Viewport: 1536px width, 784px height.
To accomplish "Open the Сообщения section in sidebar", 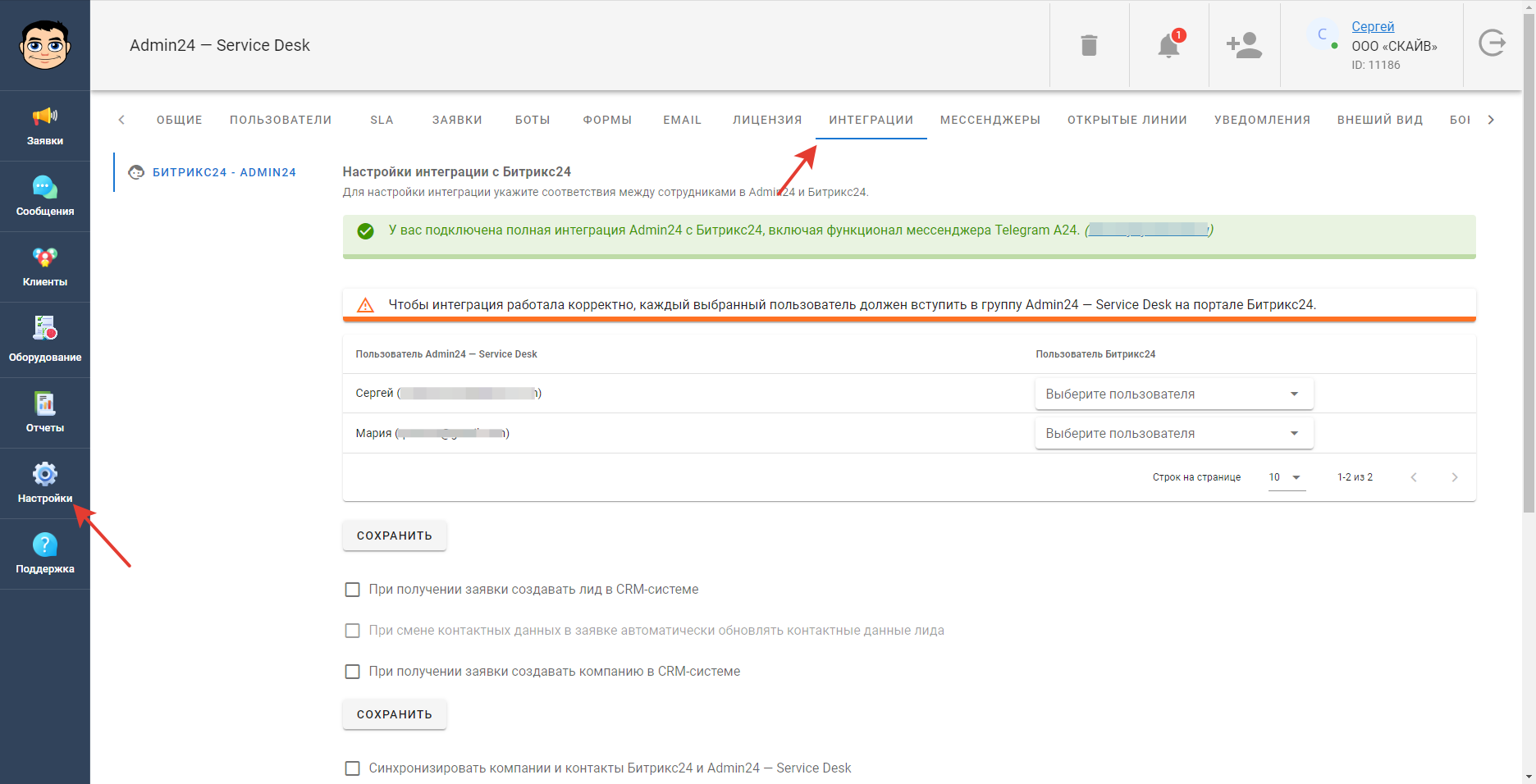I will point(45,197).
